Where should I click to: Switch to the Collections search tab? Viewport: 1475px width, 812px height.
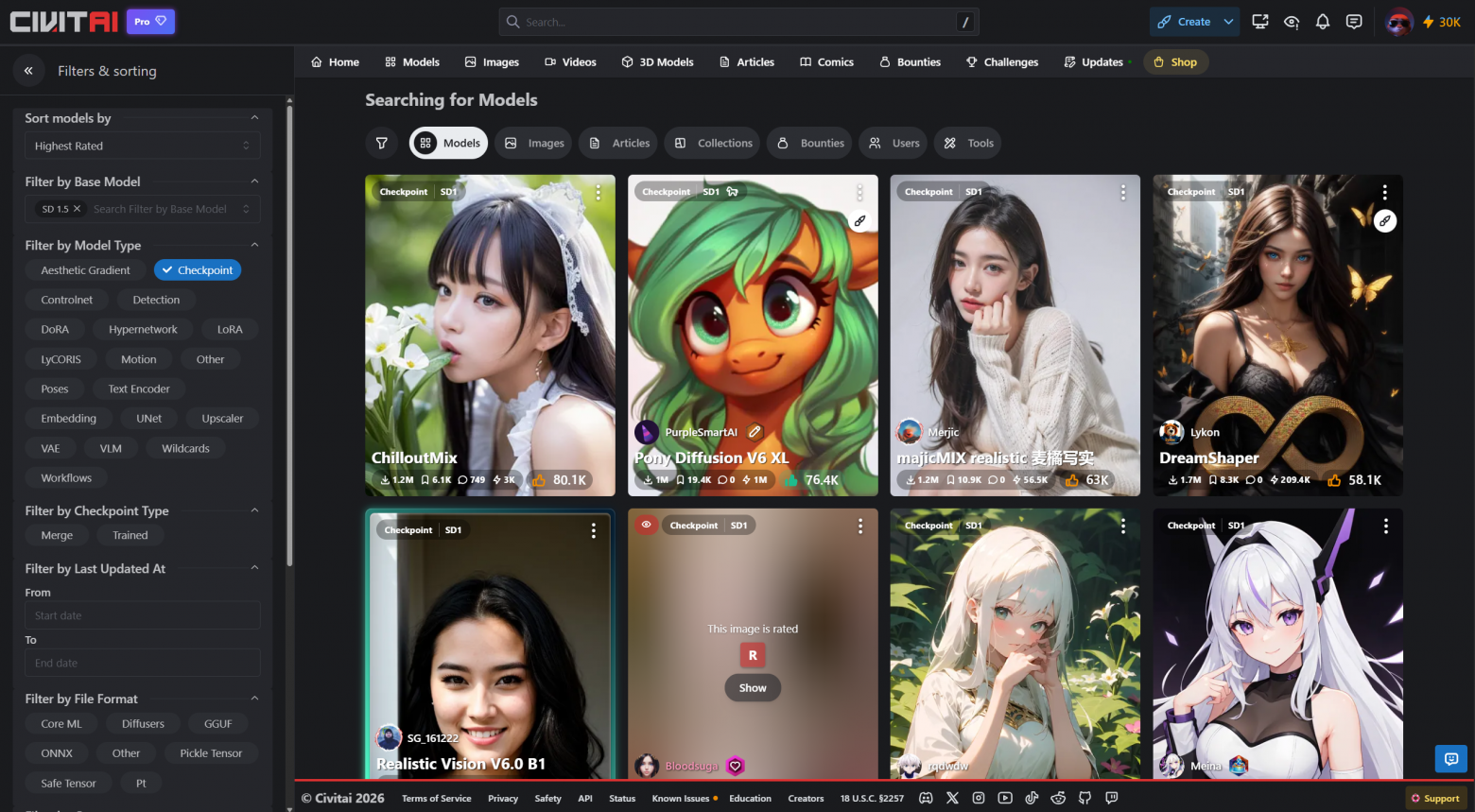714,143
